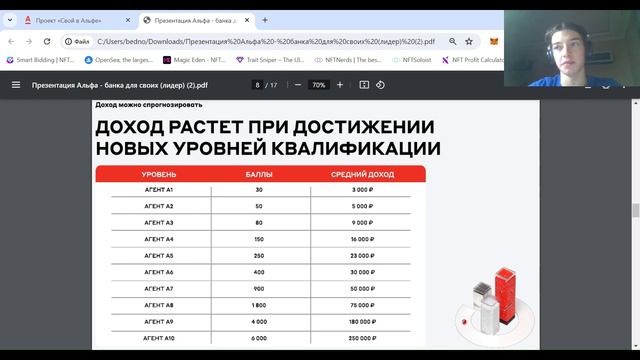
Task: Click the webcam video overlay
Action: (x=572, y=48)
